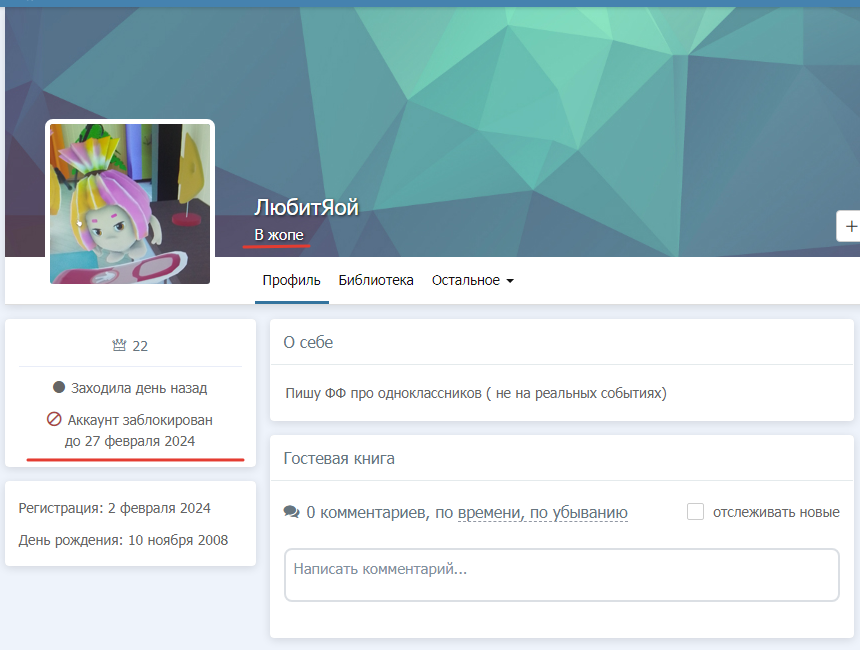
Task: Click the registration date line
Action: (115, 508)
